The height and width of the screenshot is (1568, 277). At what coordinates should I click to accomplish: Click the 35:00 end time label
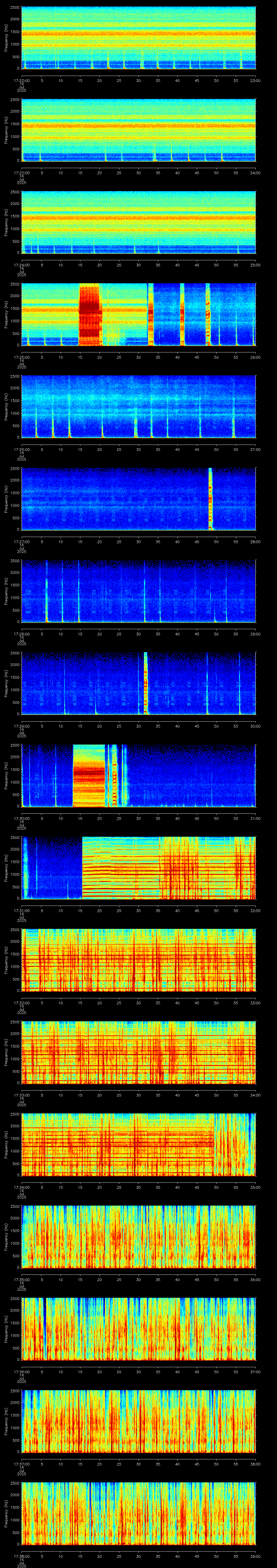(x=255, y=1187)
